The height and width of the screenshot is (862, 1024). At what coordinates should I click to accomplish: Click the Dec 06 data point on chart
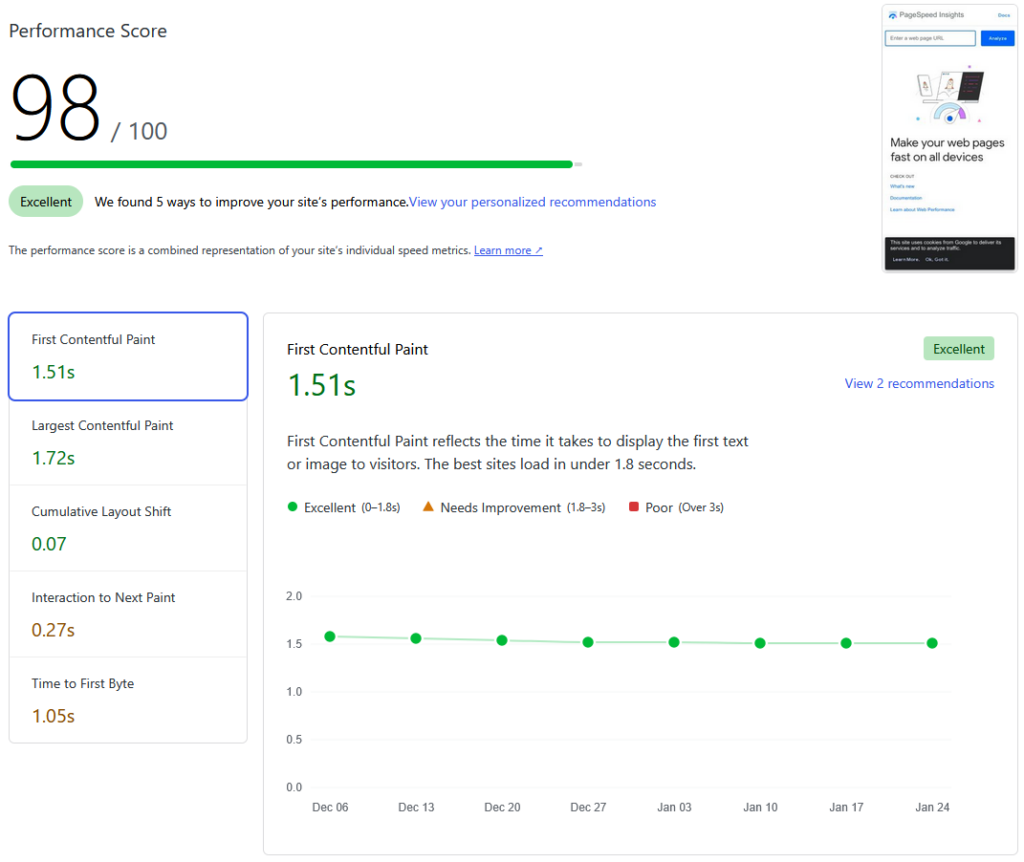330,636
